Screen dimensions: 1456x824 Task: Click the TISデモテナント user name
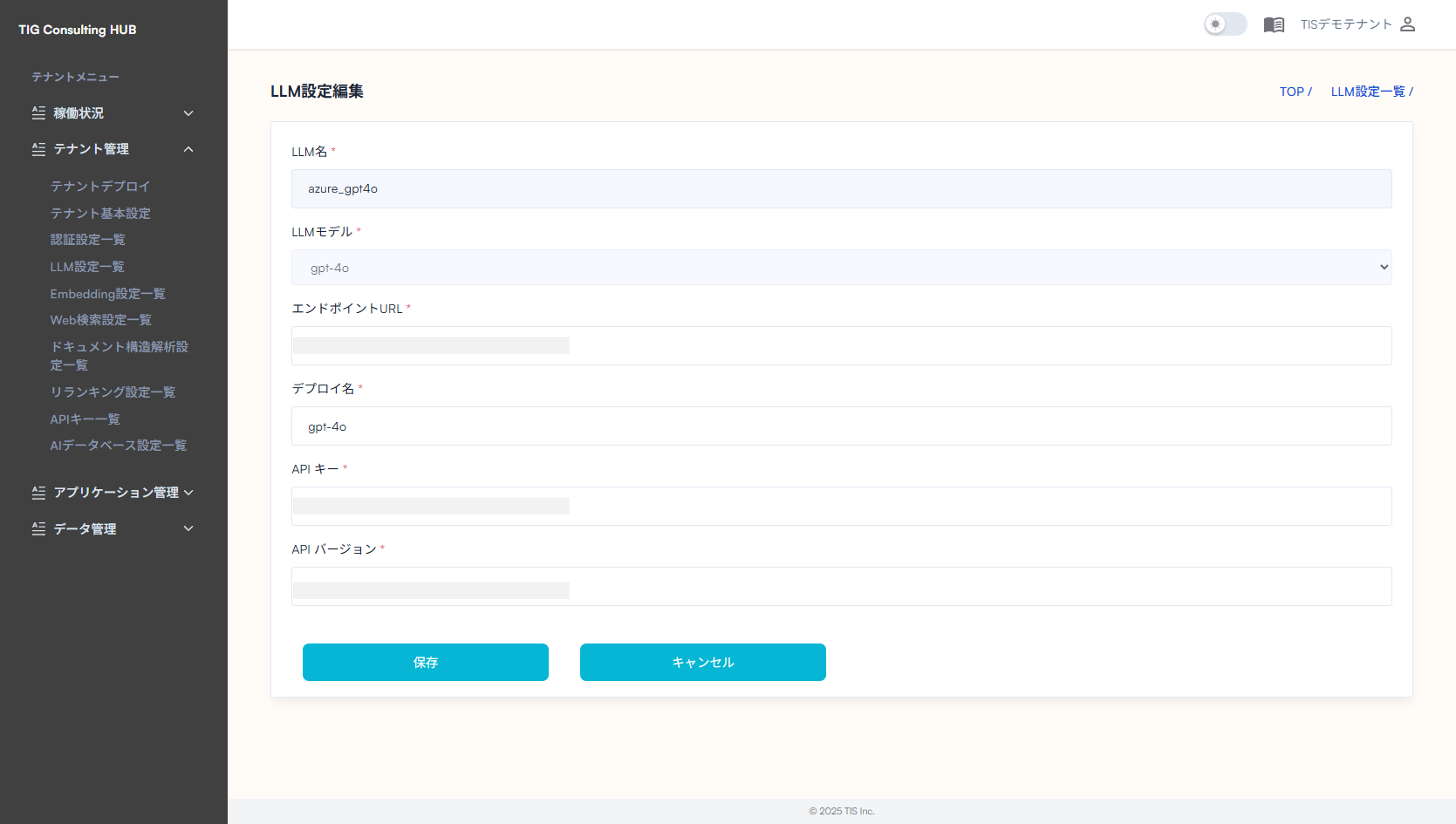click(1346, 24)
